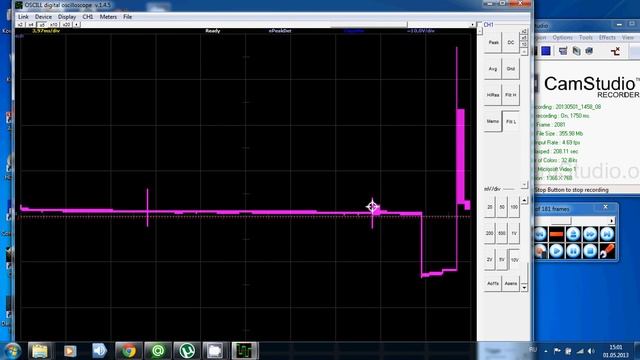
Task: Toggle DC coupling button
Action: 511,42
